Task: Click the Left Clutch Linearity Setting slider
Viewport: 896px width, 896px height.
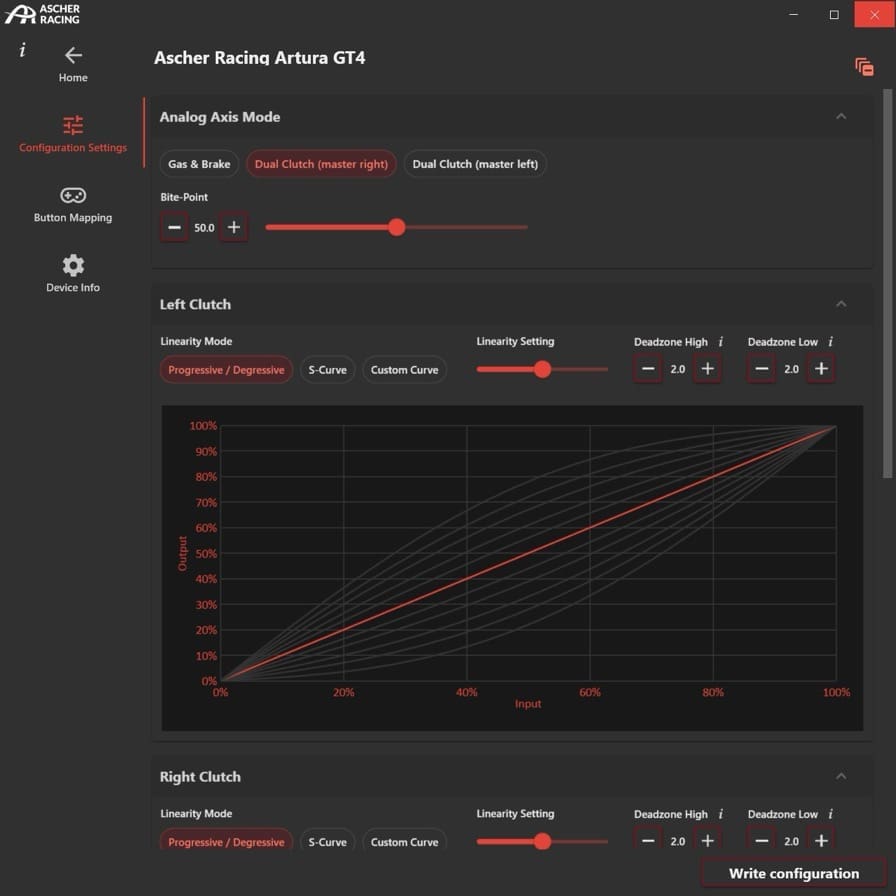Action: pos(542,369)
